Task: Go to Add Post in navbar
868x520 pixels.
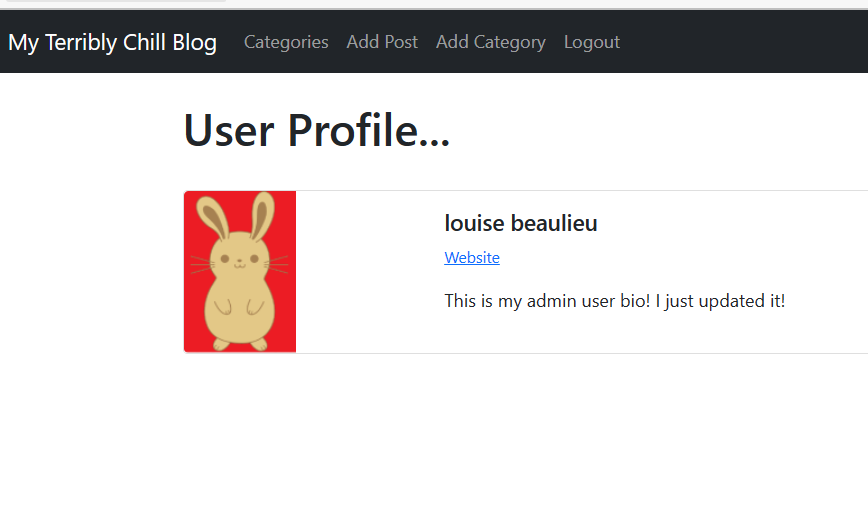Action: 382,42
